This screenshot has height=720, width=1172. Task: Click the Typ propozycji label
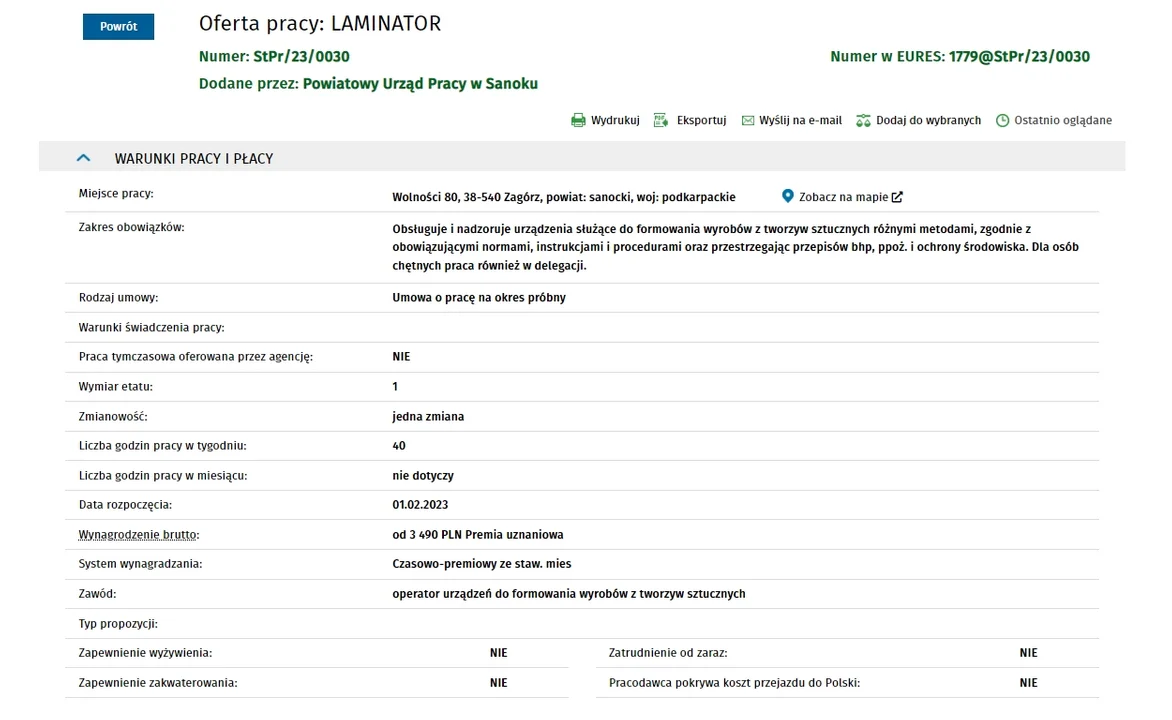tap(118, 624)
